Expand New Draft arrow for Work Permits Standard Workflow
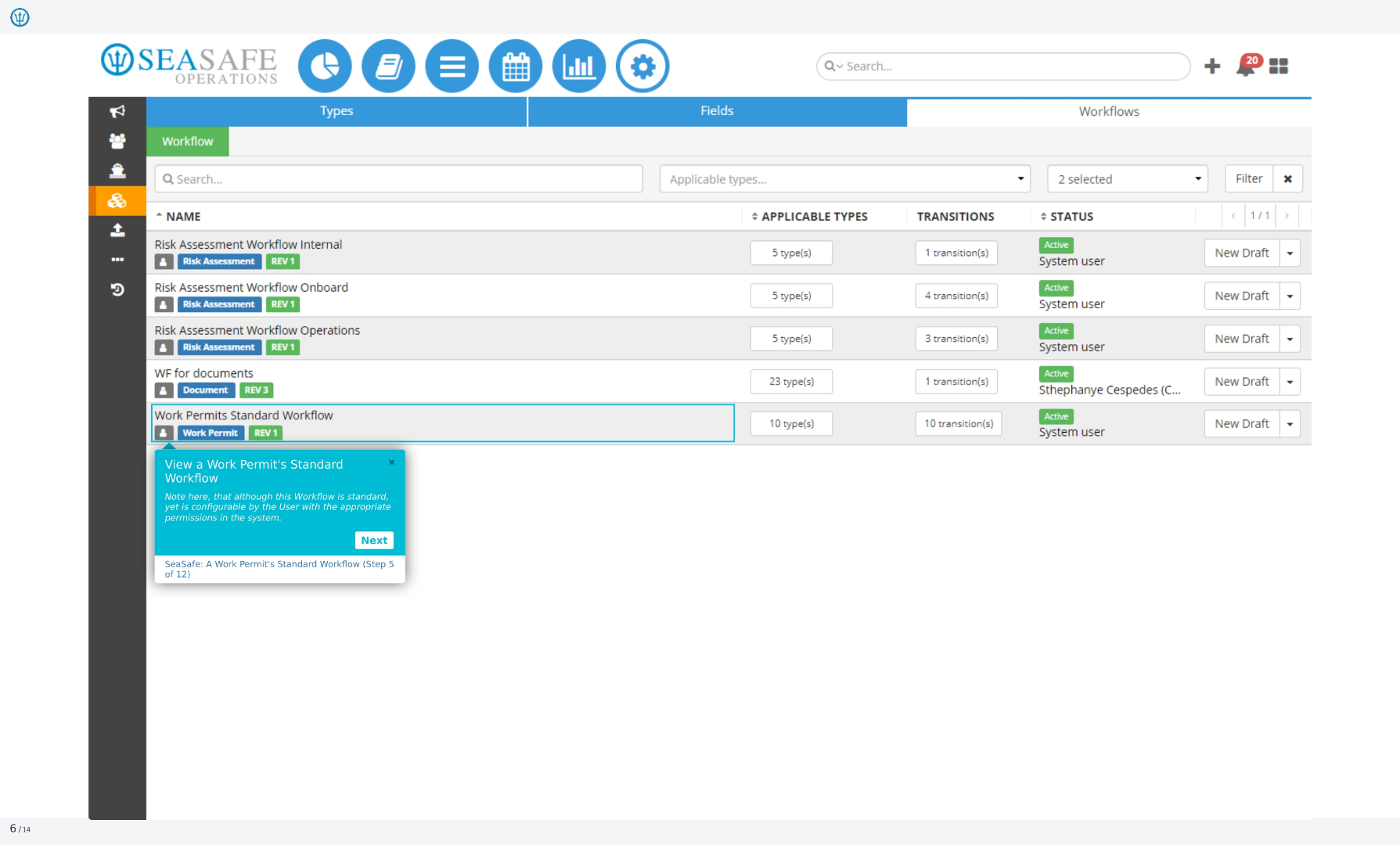The width and height of the screenshot is (1400, 845). (1290, 425)
